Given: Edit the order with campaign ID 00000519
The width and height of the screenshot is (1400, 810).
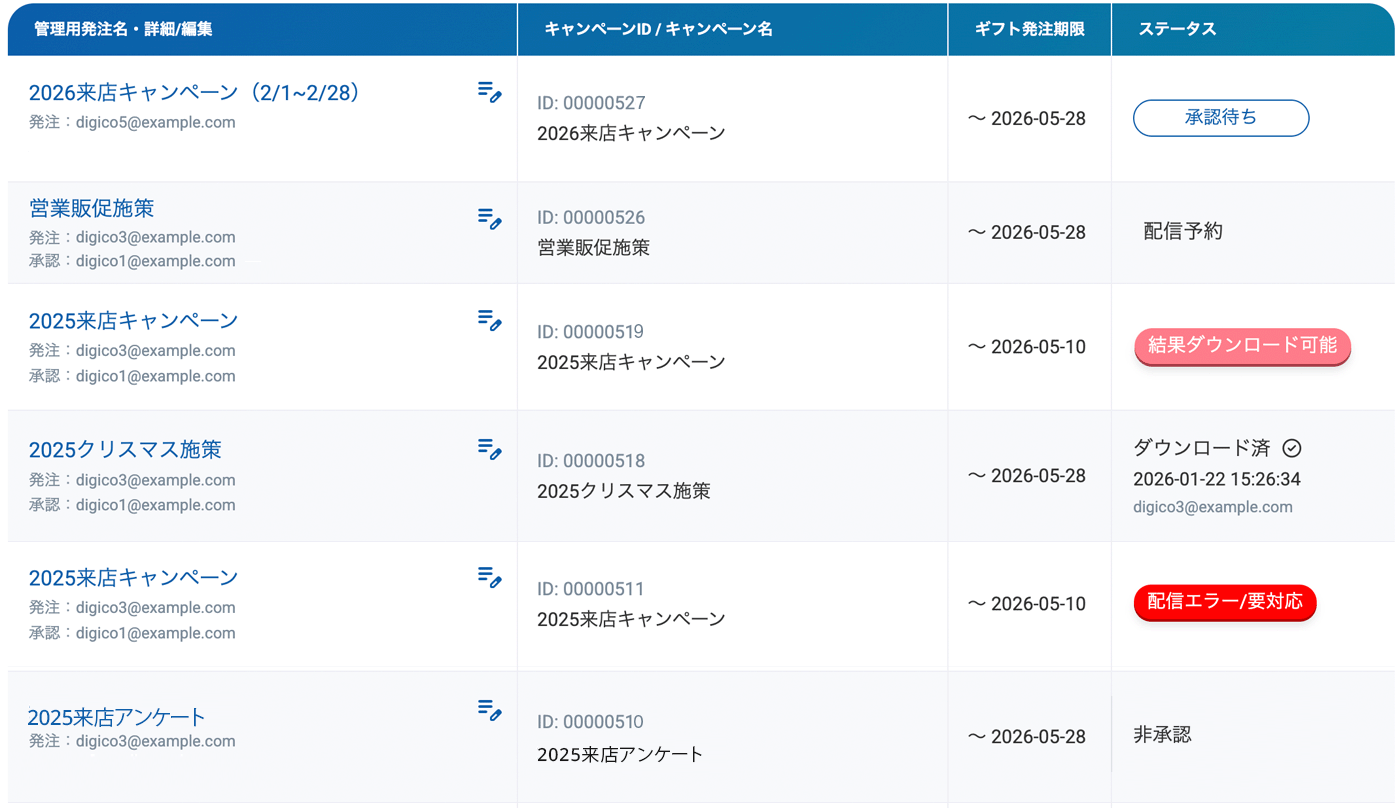Looking at the screenshot, I should 489,320.
